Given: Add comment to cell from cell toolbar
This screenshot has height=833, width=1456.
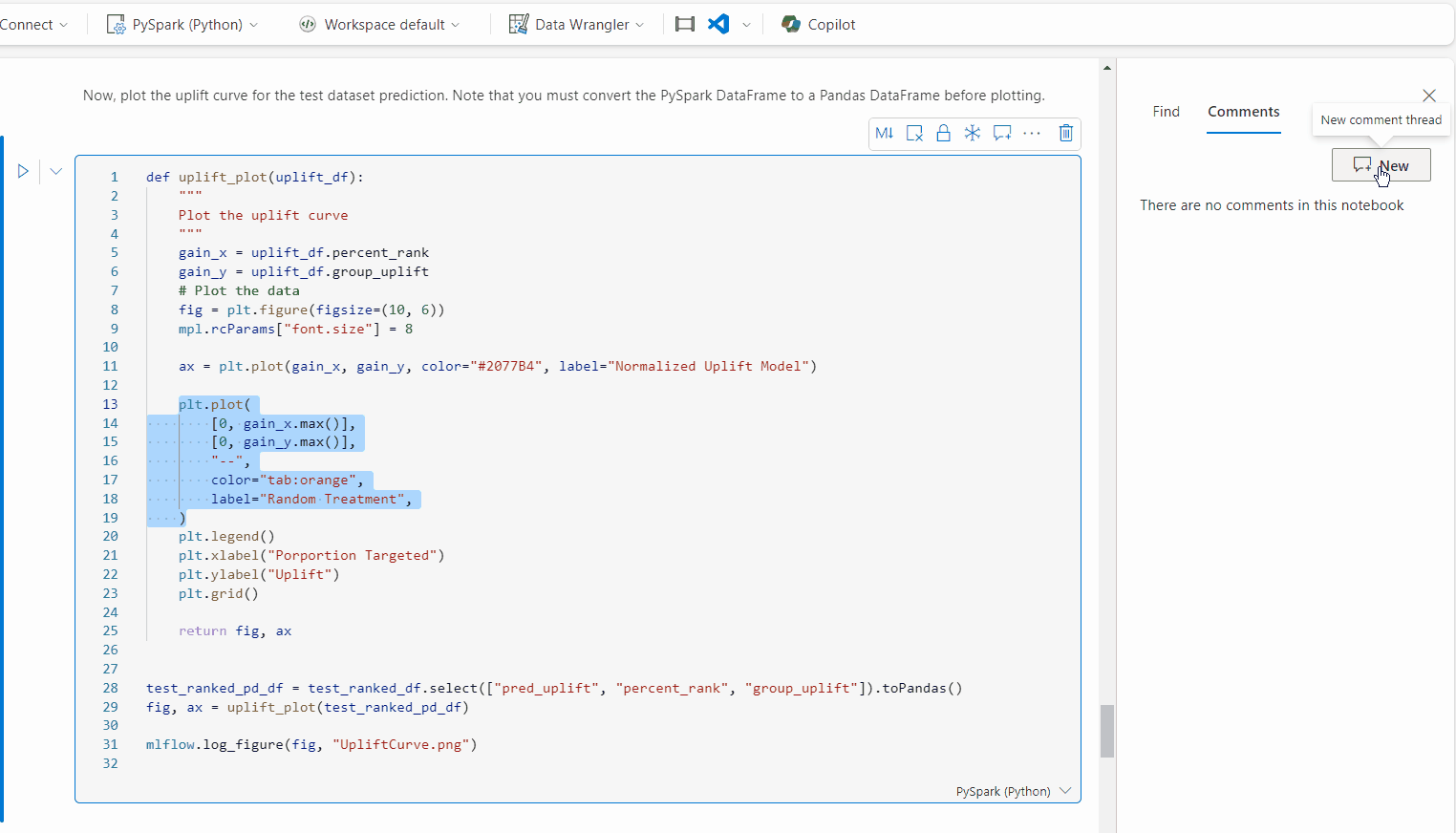Looking at the screenshot, I should click(x=1001, y=133).
